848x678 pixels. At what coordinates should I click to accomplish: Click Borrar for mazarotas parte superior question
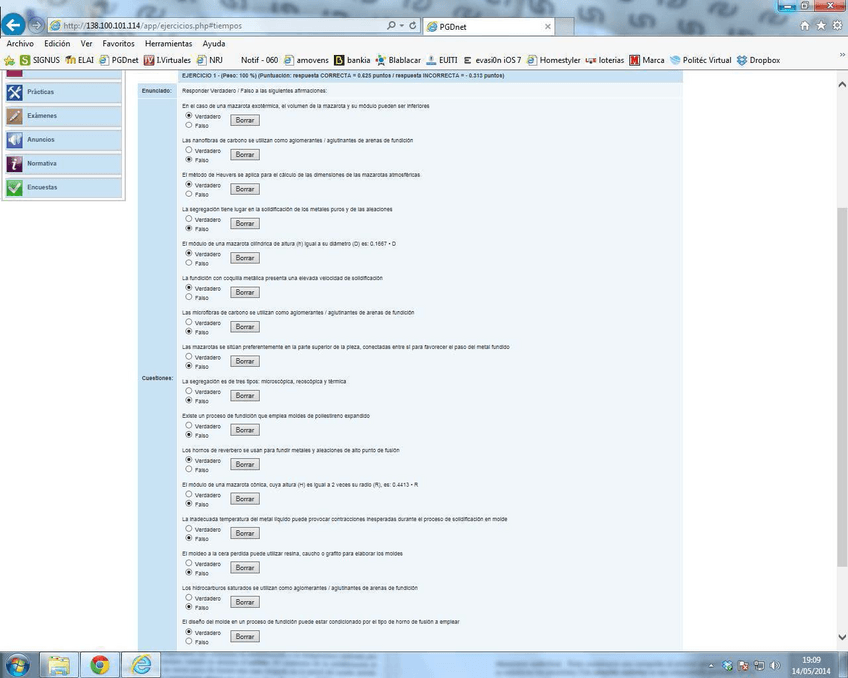[244, 361]
